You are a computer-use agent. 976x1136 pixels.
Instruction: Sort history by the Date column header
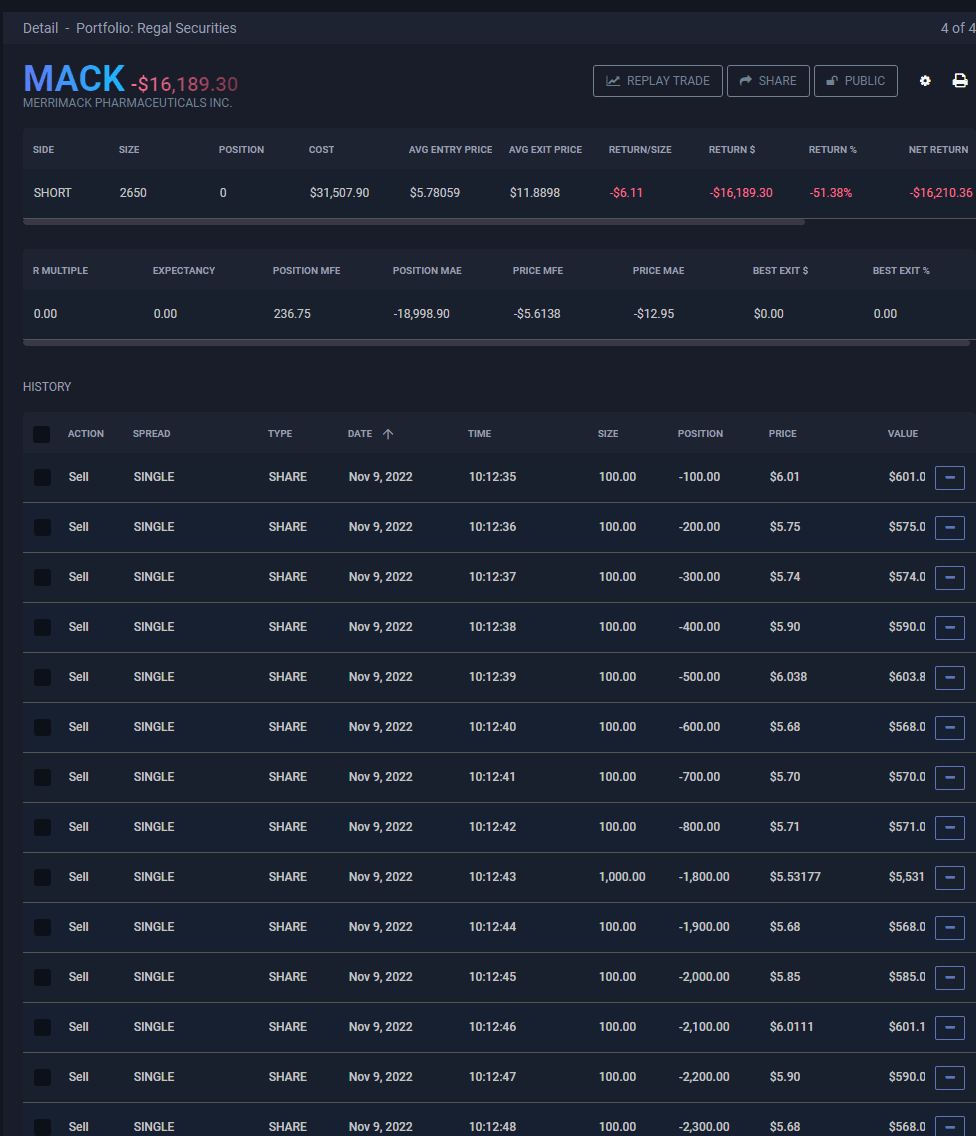(x=359, y=434)
